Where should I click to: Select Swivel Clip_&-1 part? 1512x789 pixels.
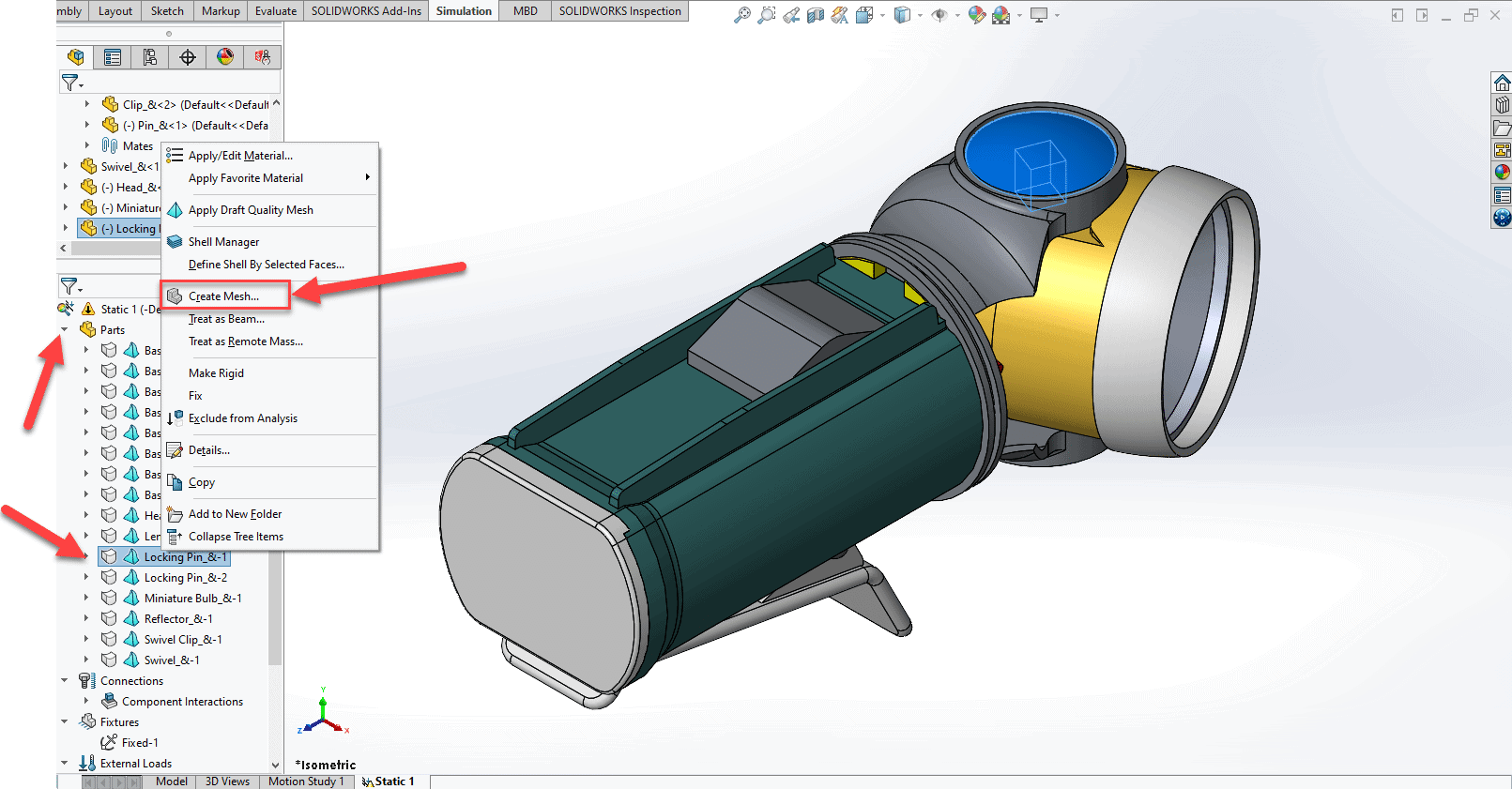click(x=183, y=640)
